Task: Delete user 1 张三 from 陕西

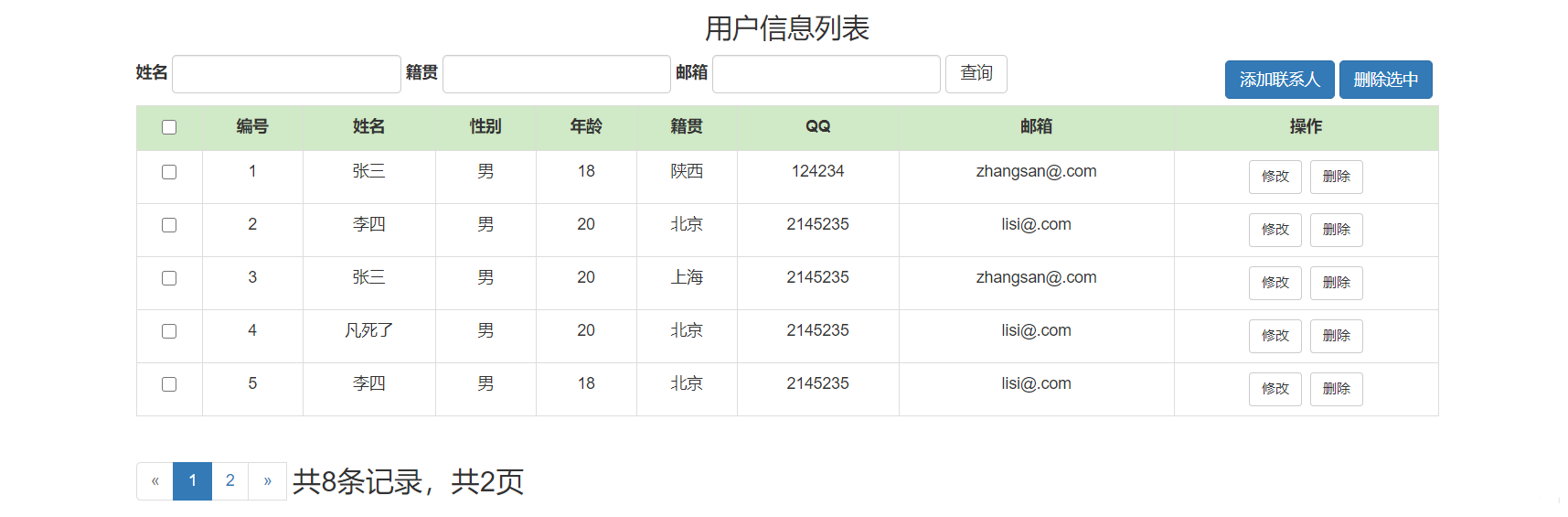Action: click(1336, 177)
